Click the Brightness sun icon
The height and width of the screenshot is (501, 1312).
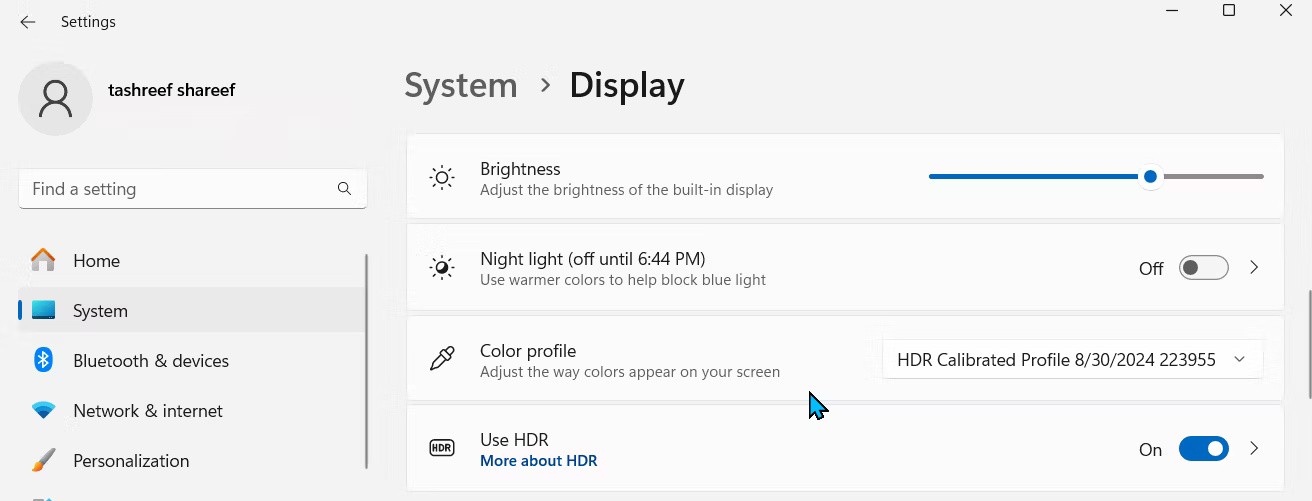(x=442, y=178)
